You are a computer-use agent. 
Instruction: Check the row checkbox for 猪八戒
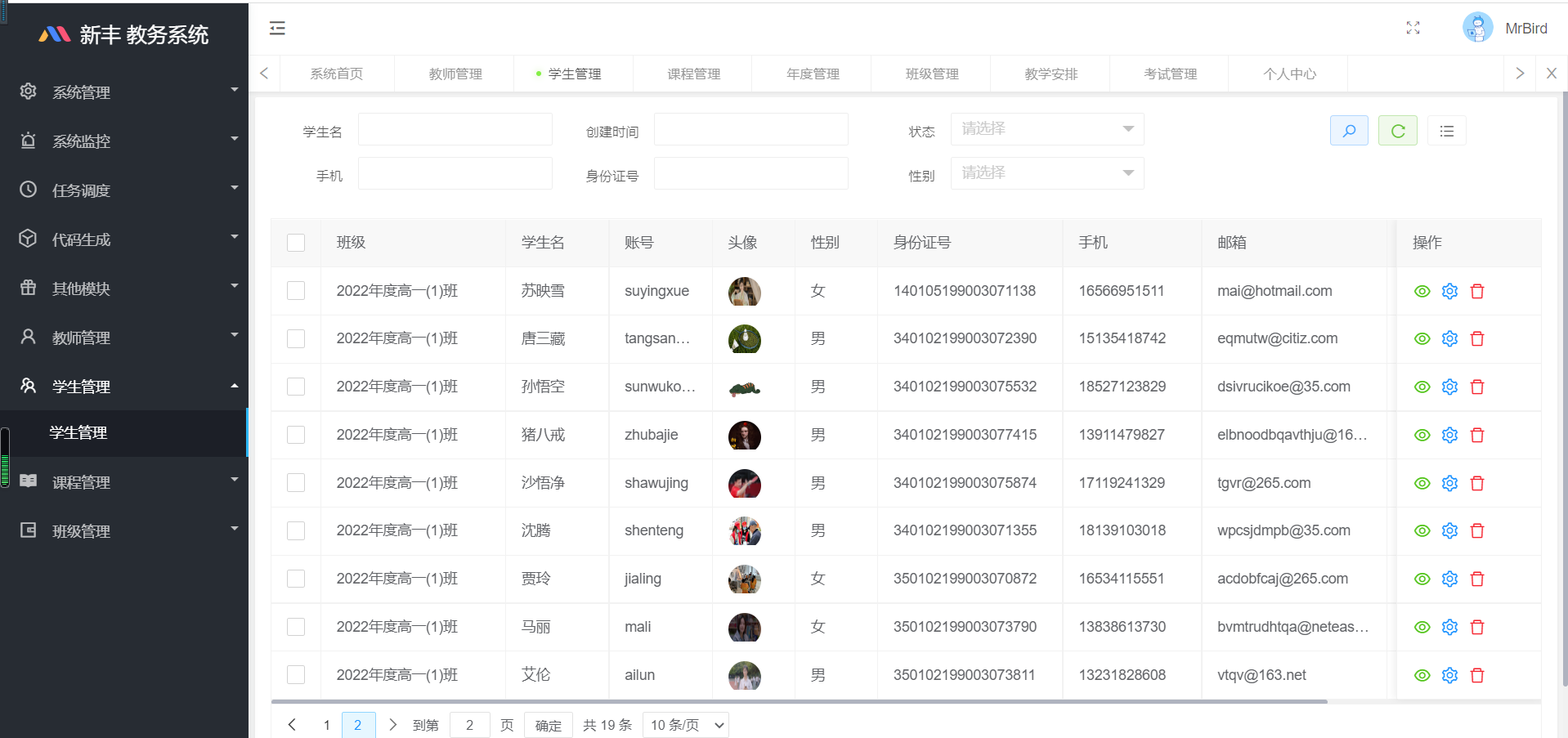tap(296, 435)
